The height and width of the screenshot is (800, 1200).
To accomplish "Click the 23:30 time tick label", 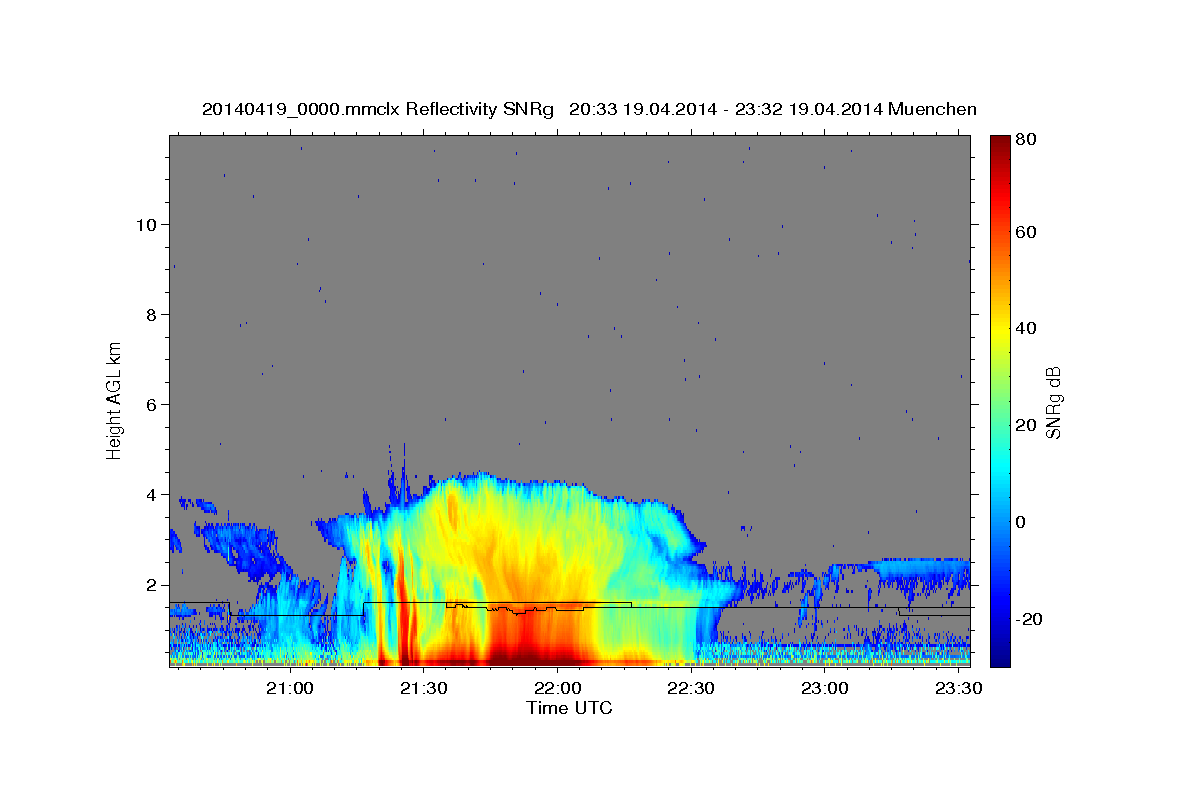I will 957,689.
